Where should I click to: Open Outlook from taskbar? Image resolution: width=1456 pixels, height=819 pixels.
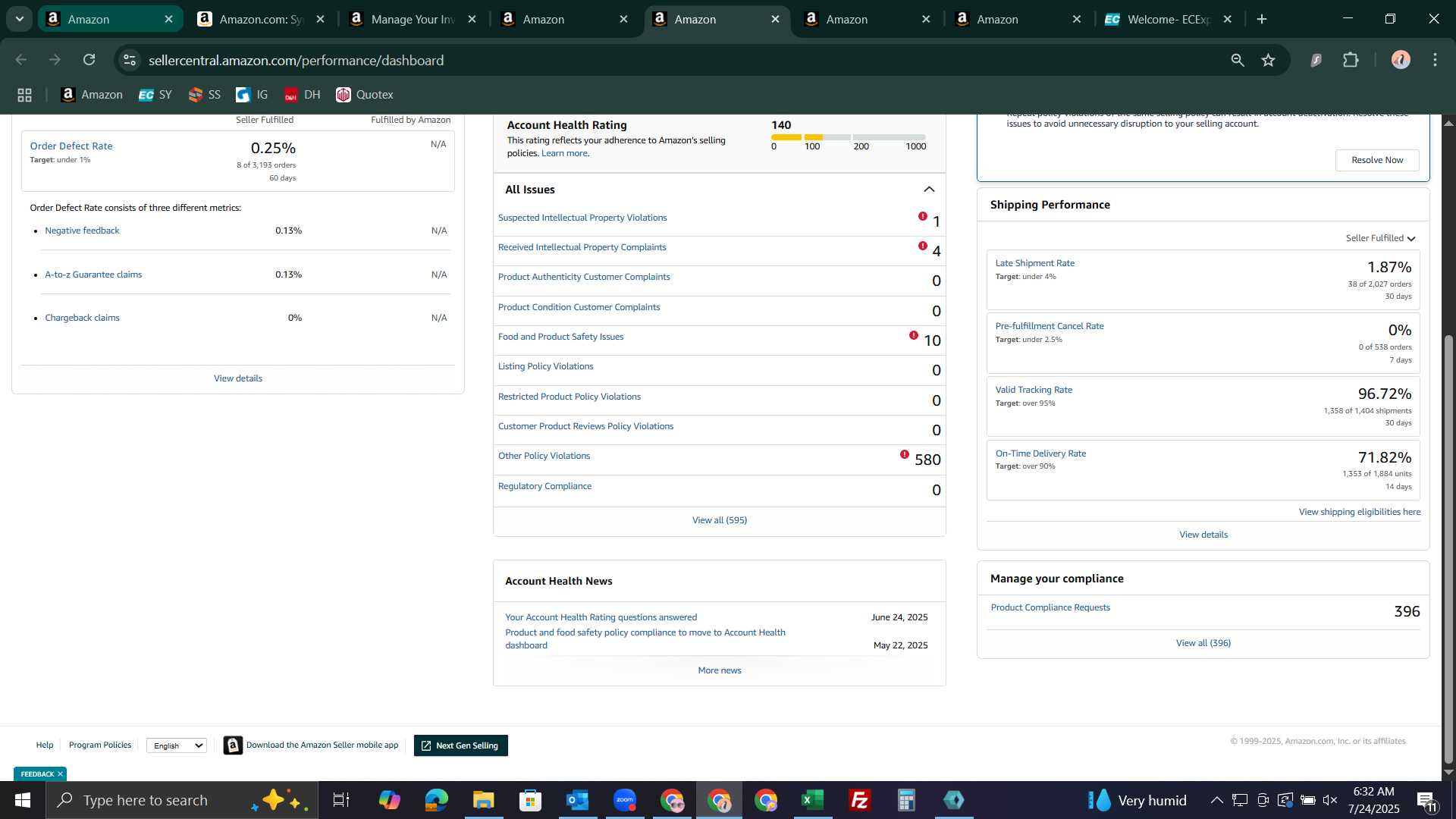pos(578,800)
